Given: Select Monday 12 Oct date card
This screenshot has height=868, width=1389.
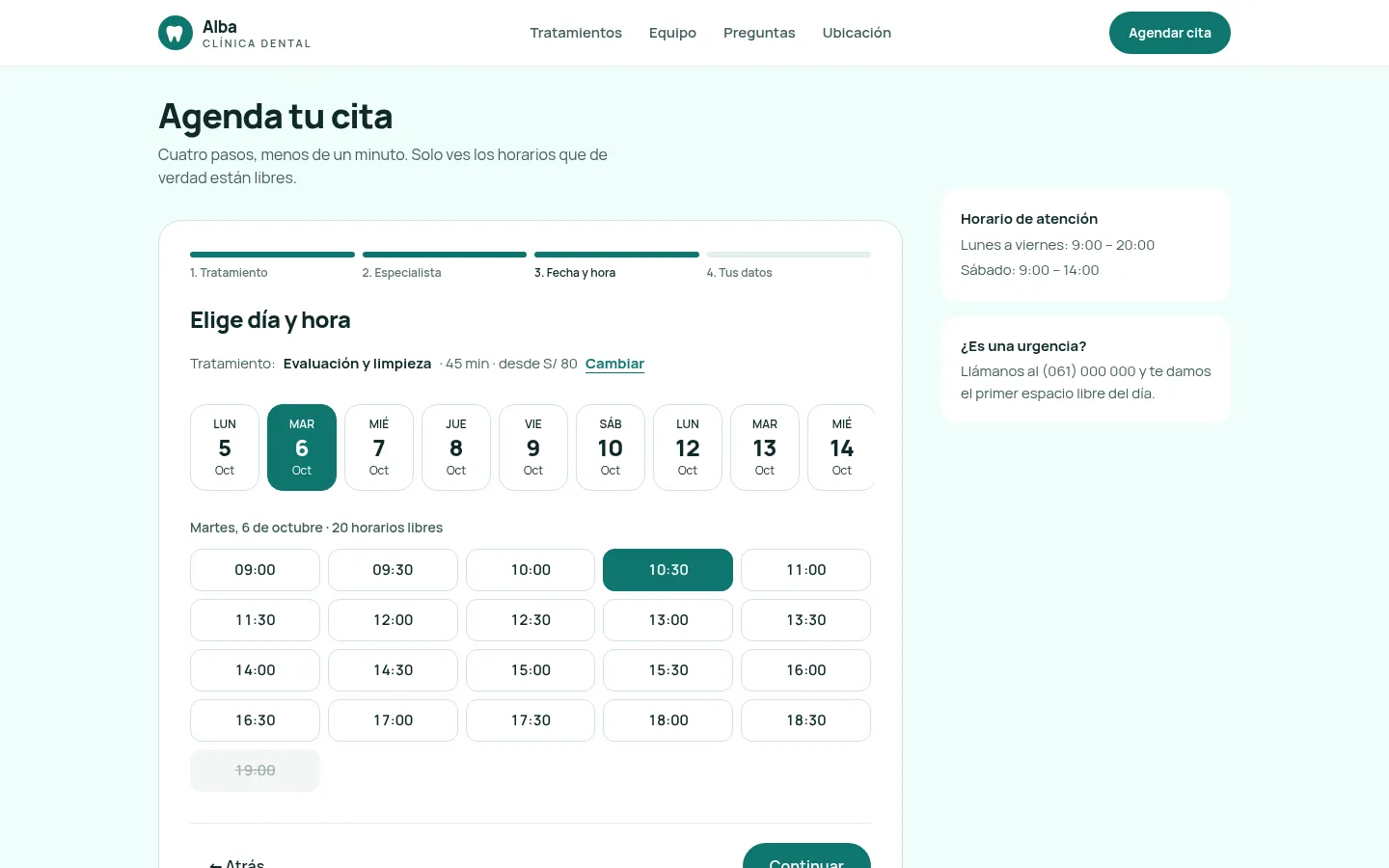Looking at the screenshot, I should [x=688, y=448].
